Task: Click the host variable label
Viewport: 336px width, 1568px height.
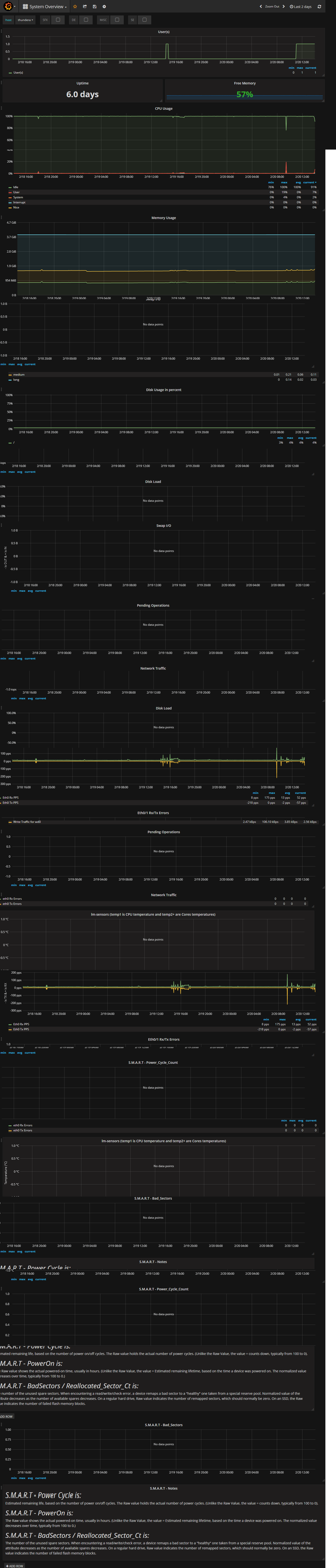Action: pos(8,20)
